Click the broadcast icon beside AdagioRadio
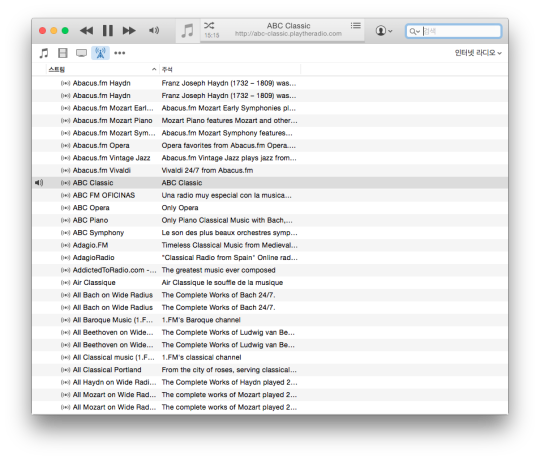540x460 pixels. pyautogui.click(x=65, y=258)
